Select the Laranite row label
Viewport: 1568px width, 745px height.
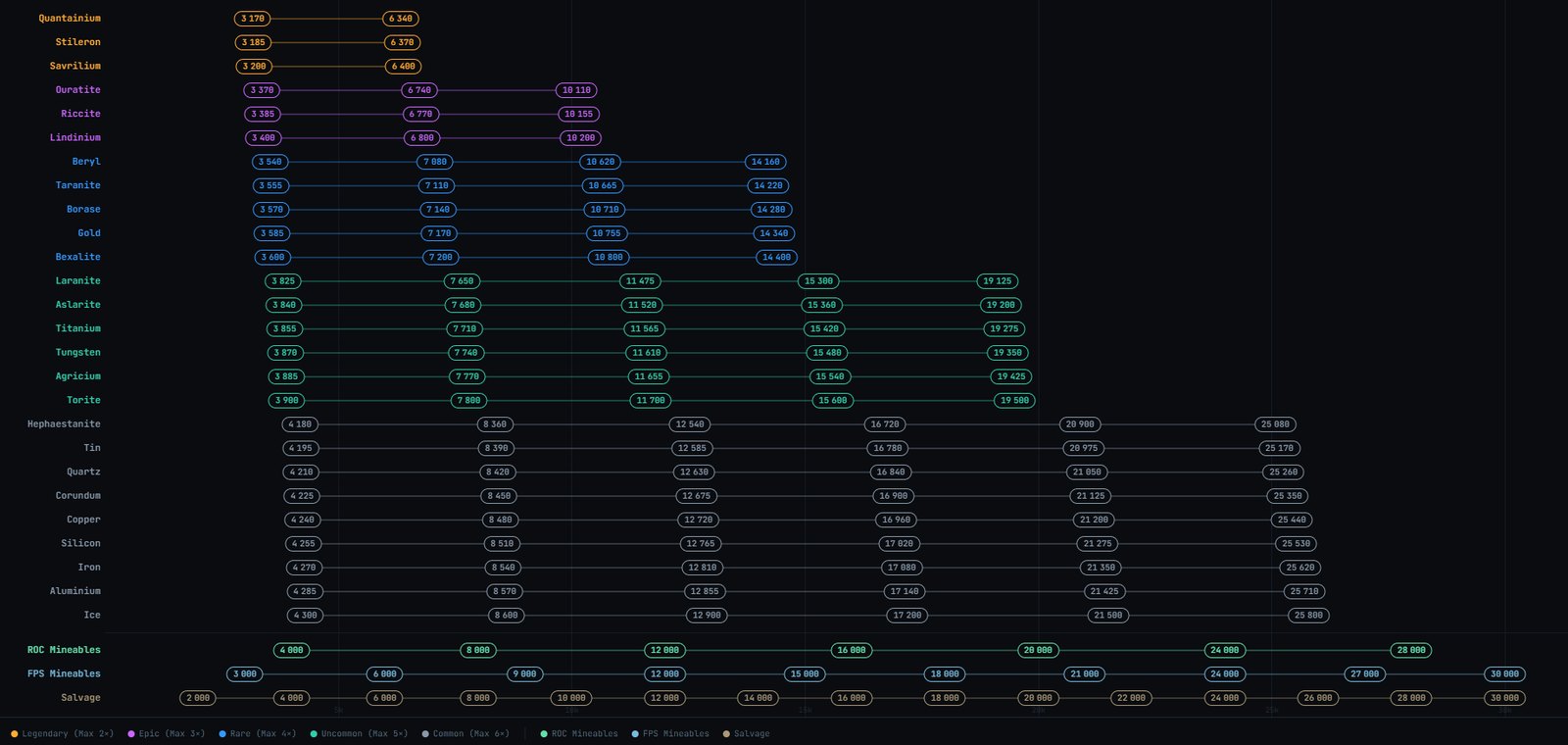click(78, 281)
